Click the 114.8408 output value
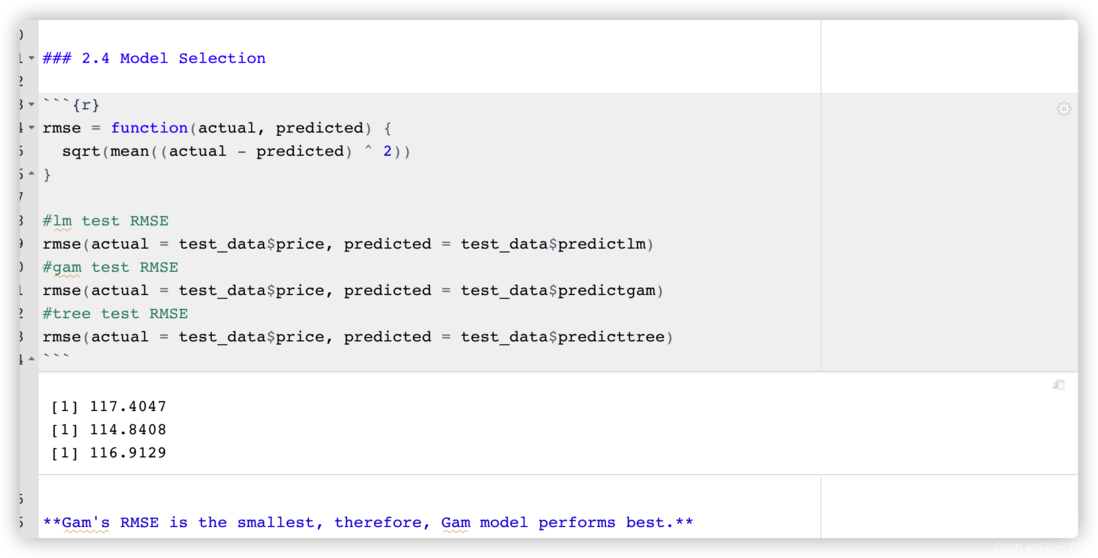This screenshot has width=1098, height=558. pyautogui.click(x=128, y=429)
